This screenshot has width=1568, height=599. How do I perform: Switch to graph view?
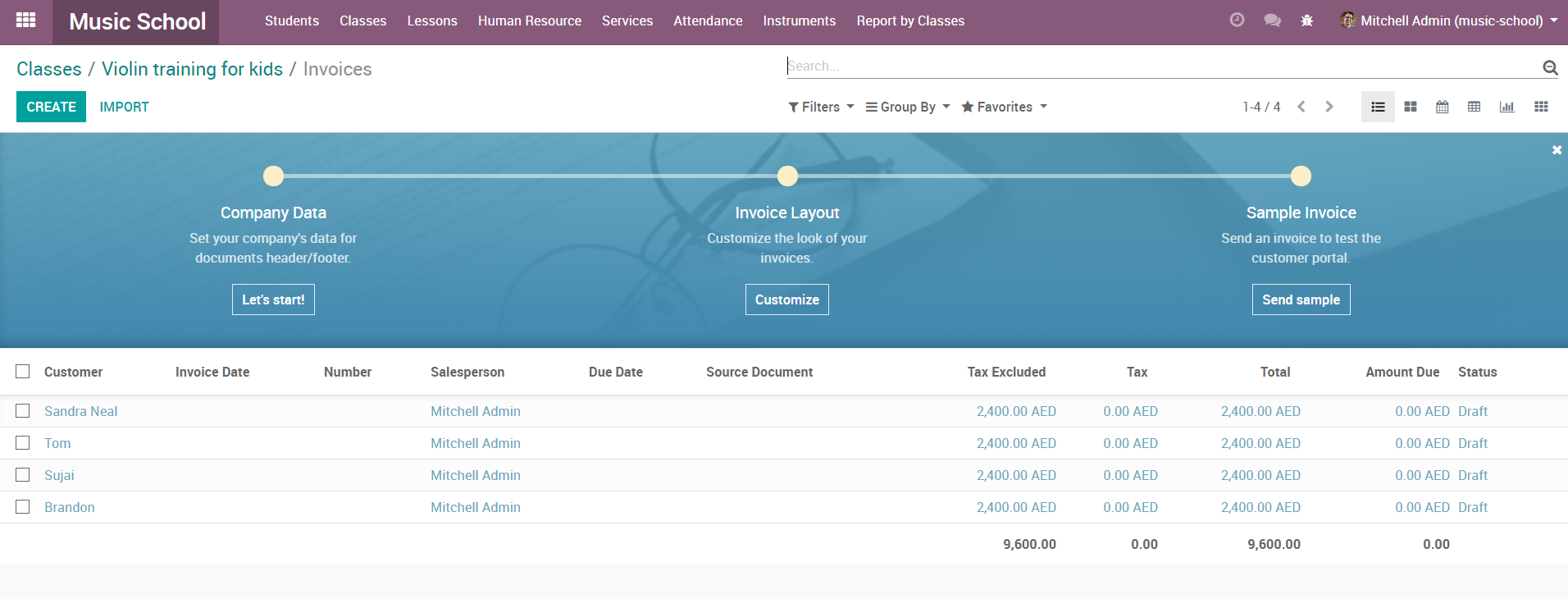(x=1506, y=107)
